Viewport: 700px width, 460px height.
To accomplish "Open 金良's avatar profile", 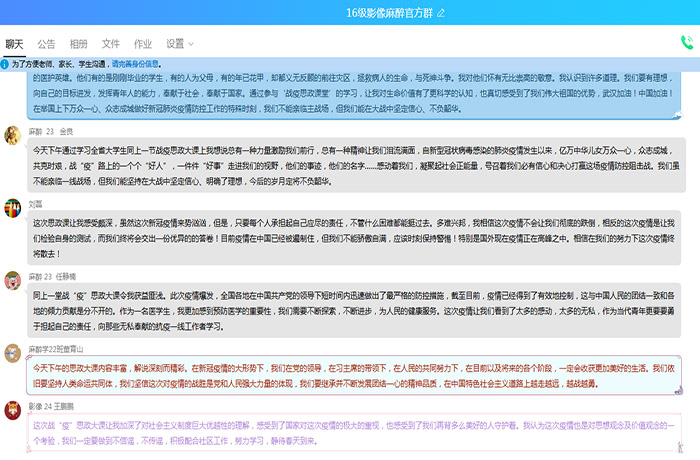I will (x=11, y=135).
